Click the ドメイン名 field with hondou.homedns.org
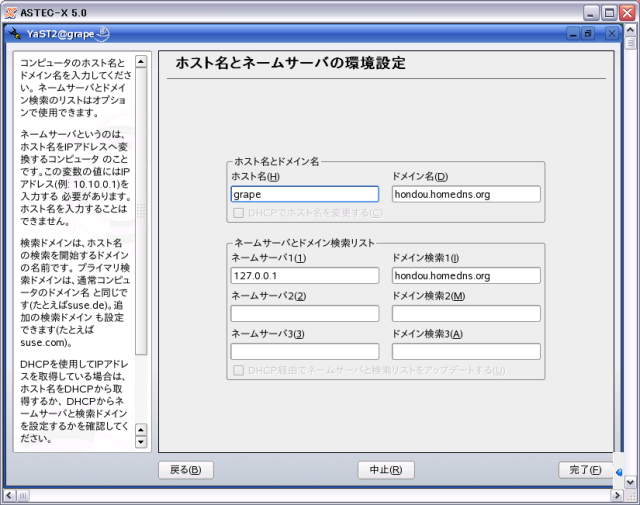Viewport: 640px width, 505px height. tap(465, 194)
